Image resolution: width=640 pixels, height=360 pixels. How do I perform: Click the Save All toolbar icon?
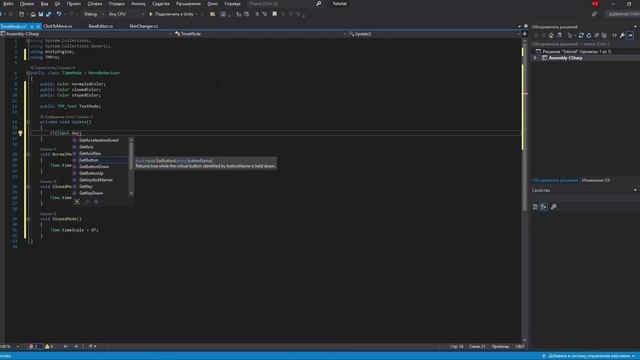pos(49,14)
